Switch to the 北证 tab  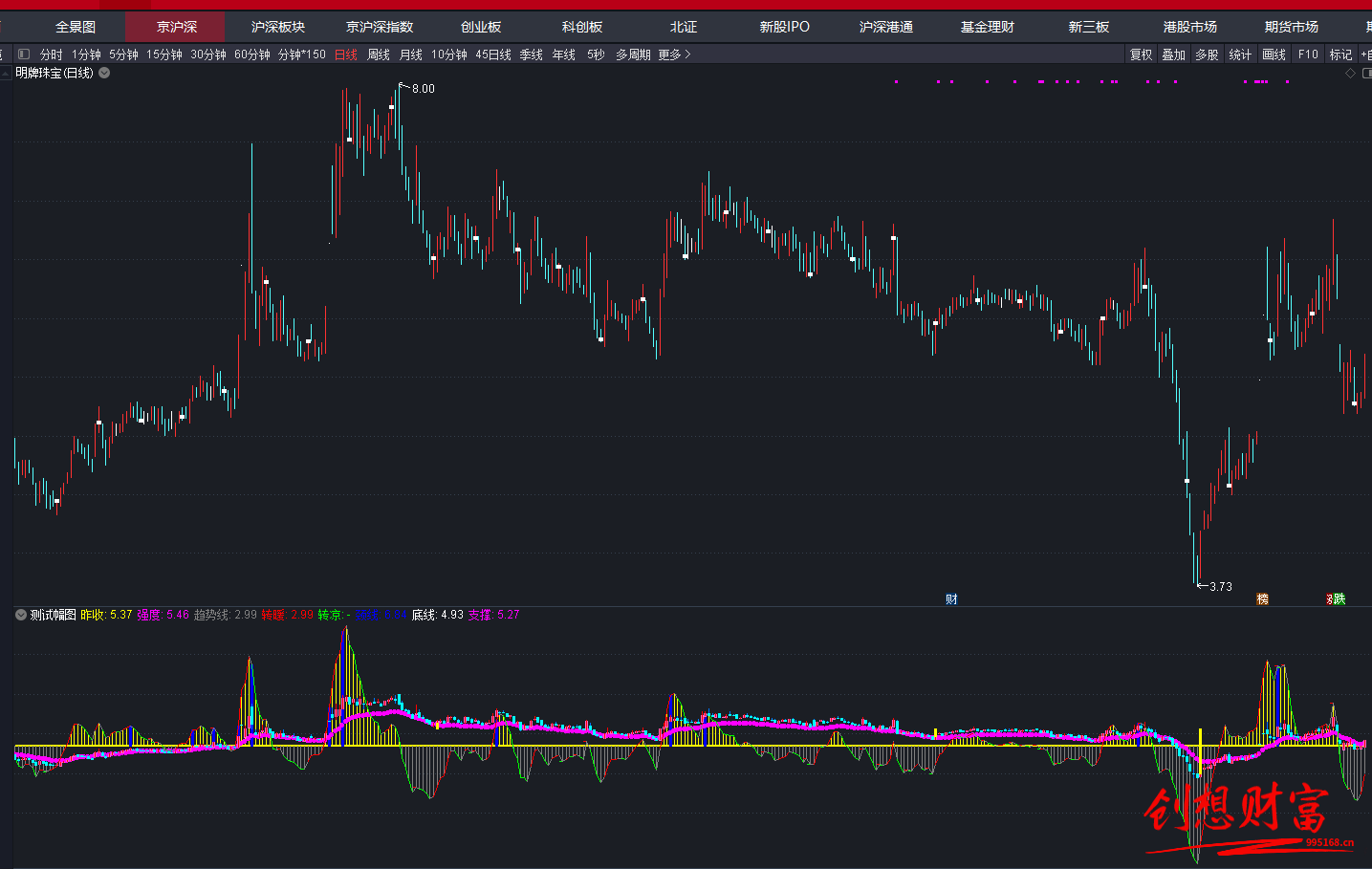[684, 27]
